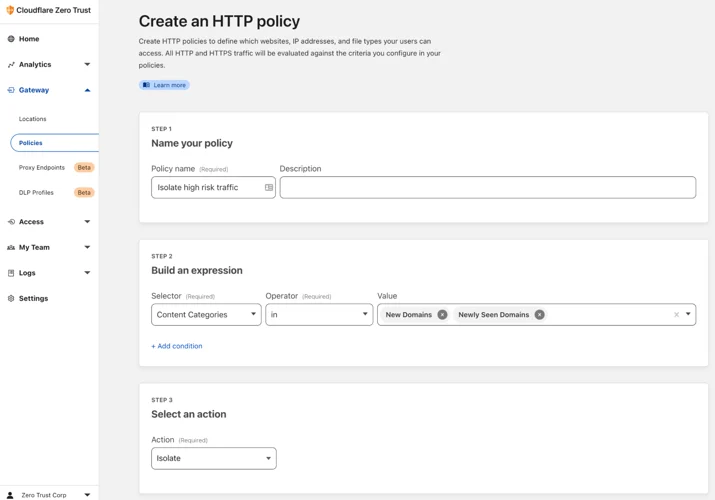715x500 pixels.
Task: Click the 'STEP 2' label
Action: click(x=162, y=256)
